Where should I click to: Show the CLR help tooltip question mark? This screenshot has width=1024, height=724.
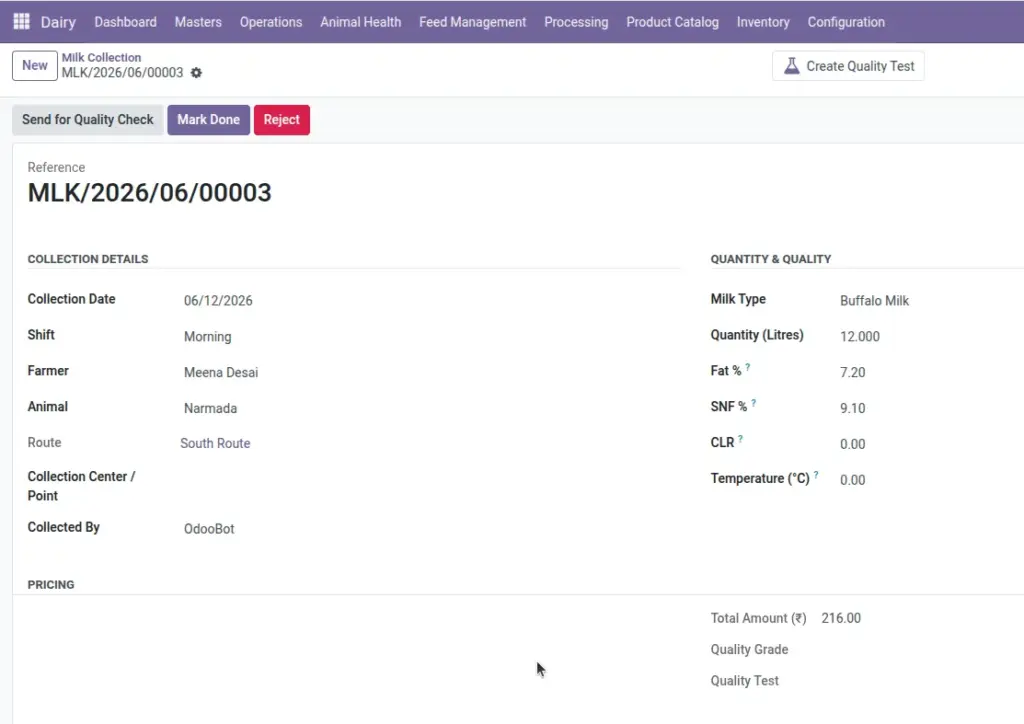[740, 439]
